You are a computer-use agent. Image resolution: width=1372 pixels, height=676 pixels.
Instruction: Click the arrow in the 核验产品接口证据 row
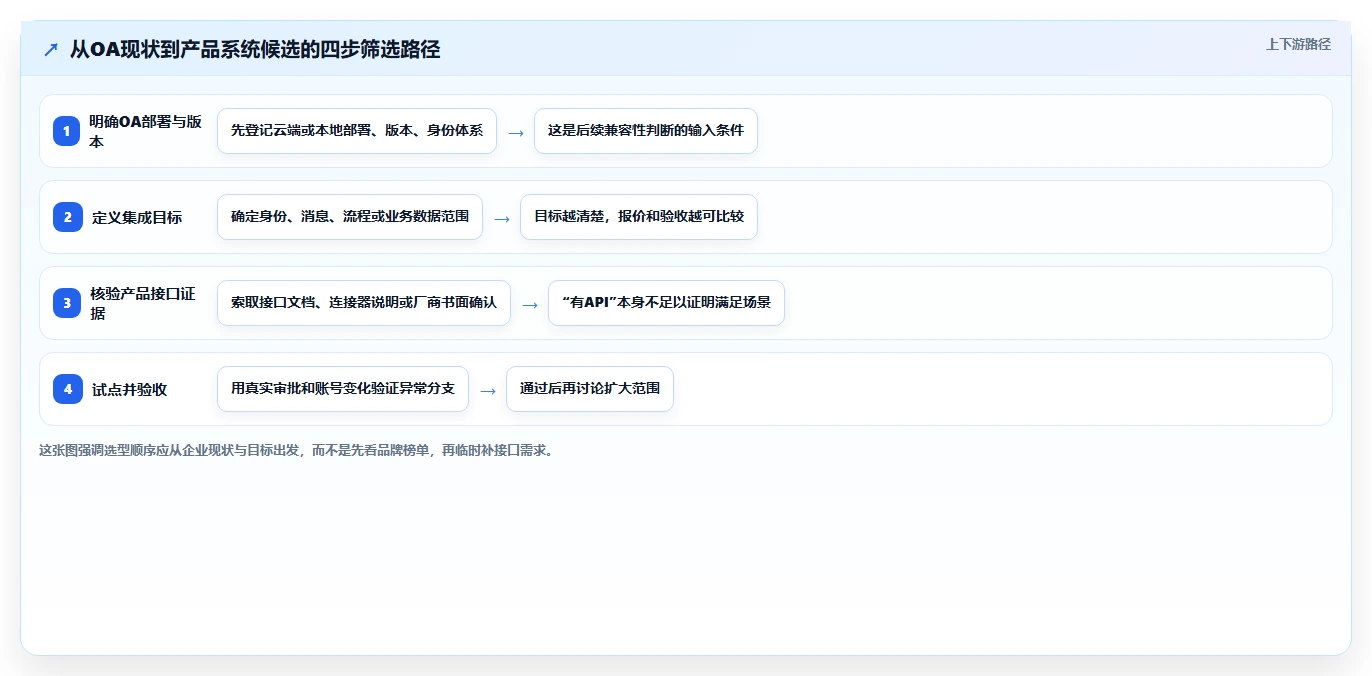(530, 304)
